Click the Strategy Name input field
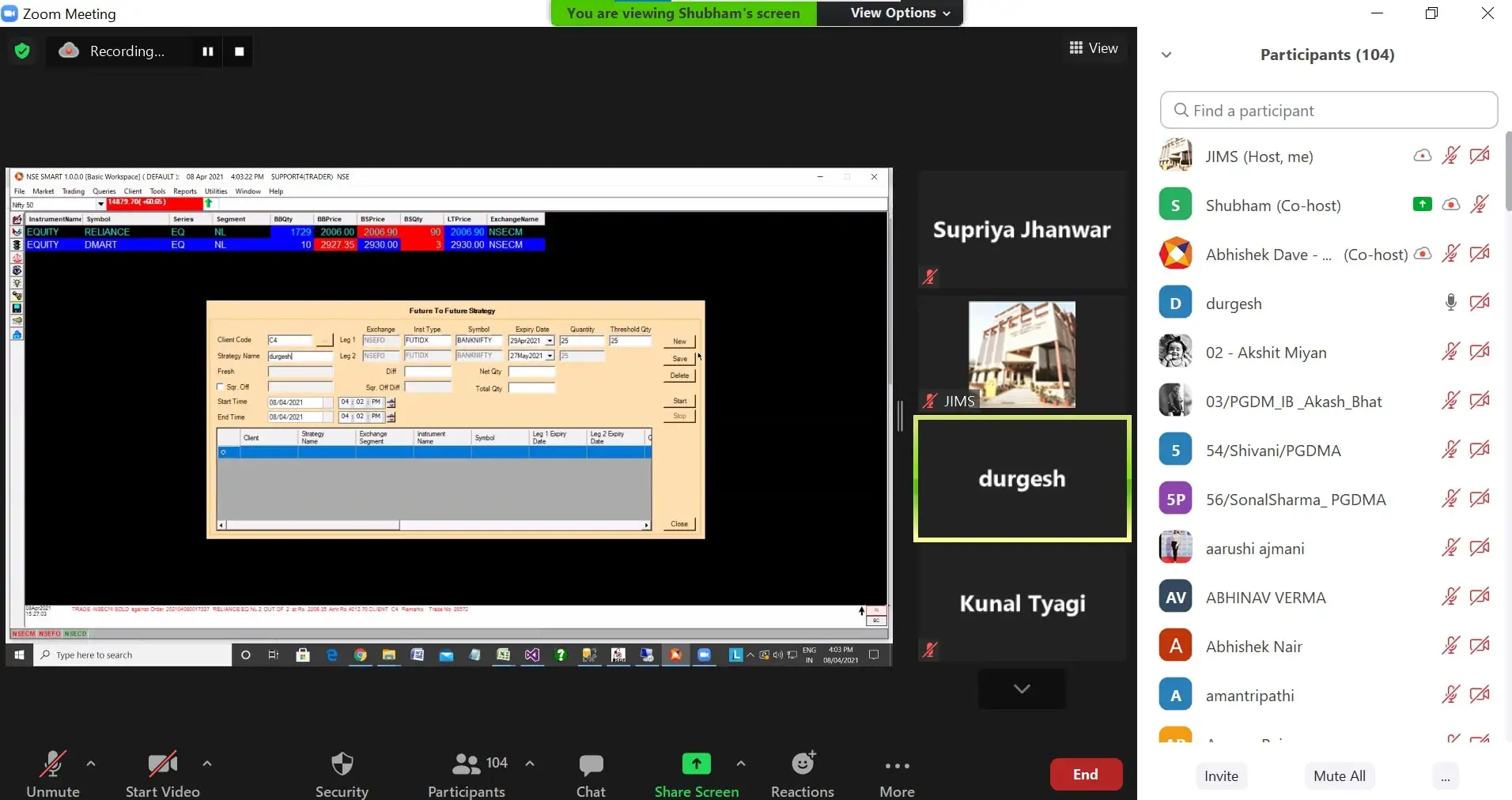Image resolution: width=1512 pixels, height=800 pixels. point(300,357)
